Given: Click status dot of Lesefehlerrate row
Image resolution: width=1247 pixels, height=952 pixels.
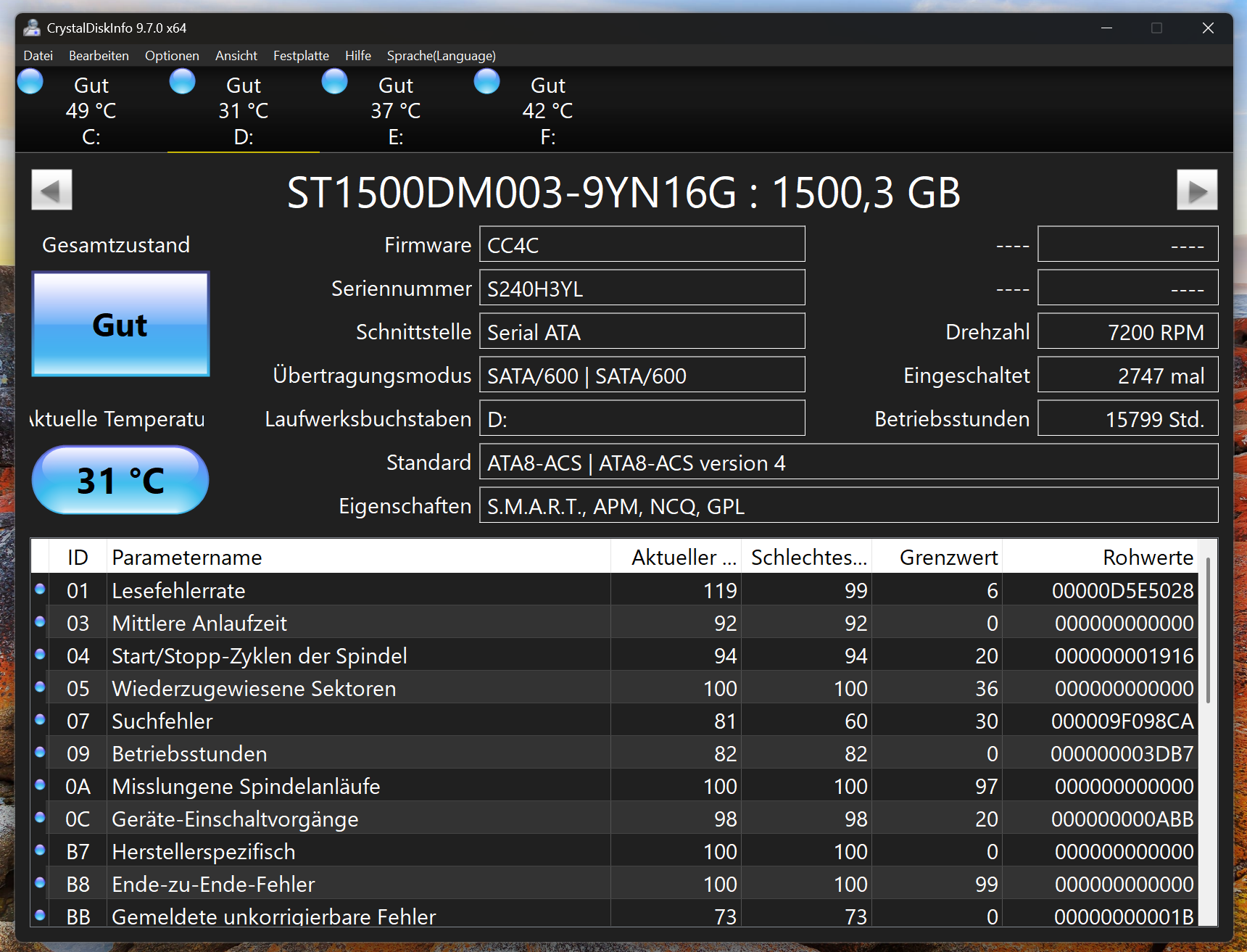Looking at the screenshot, I should tap(40, 589).
